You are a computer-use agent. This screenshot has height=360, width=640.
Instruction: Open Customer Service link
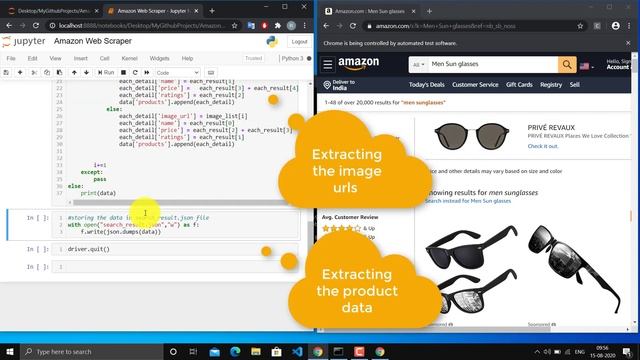475,85
